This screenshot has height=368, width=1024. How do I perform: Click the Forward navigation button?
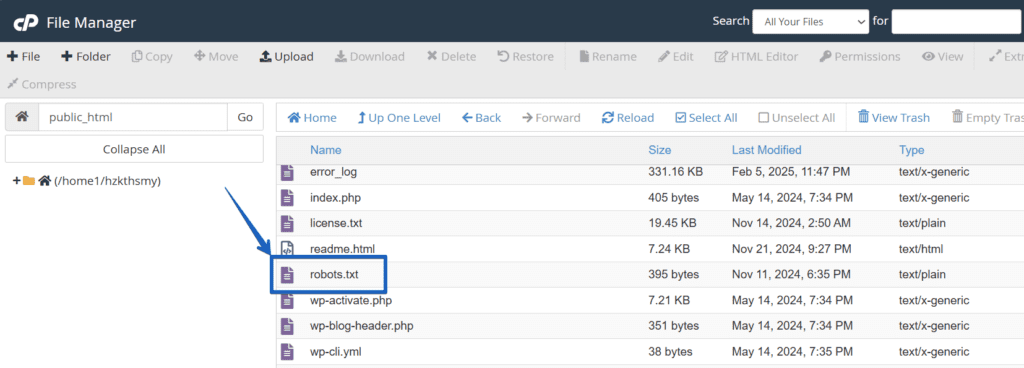click(x=551, y=117)
